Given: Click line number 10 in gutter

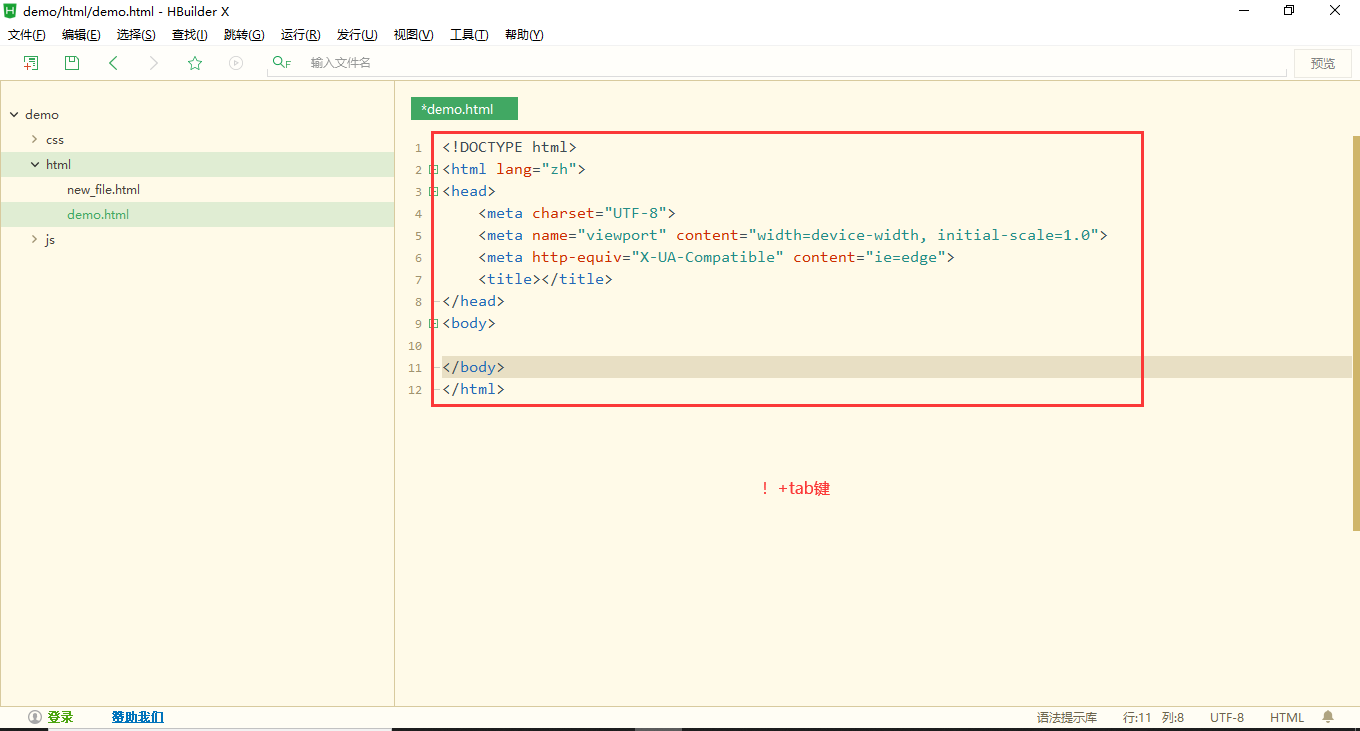Looking at the screenshot, I should click(x=415, y=346).
